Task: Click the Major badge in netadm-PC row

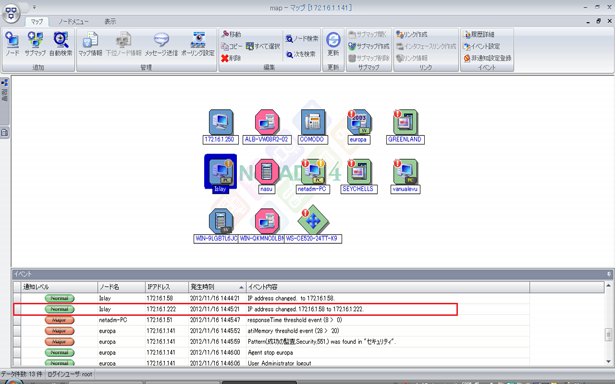Action: tap(59, 320)
